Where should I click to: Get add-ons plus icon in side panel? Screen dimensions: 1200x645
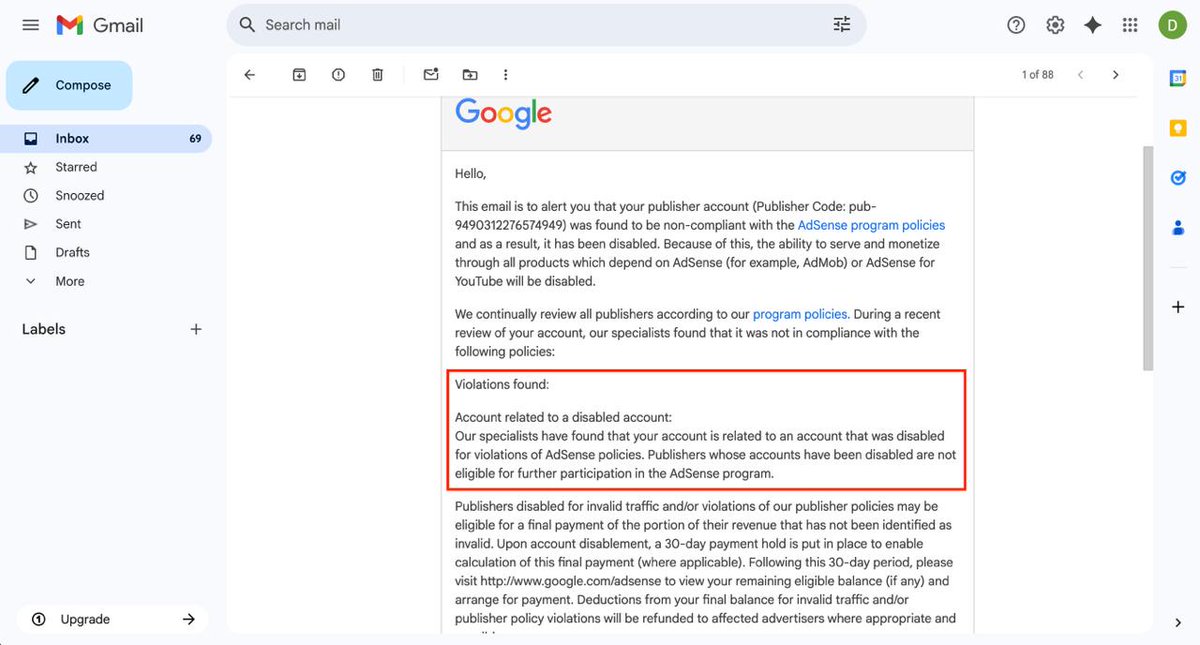(x=1178, y=307)
